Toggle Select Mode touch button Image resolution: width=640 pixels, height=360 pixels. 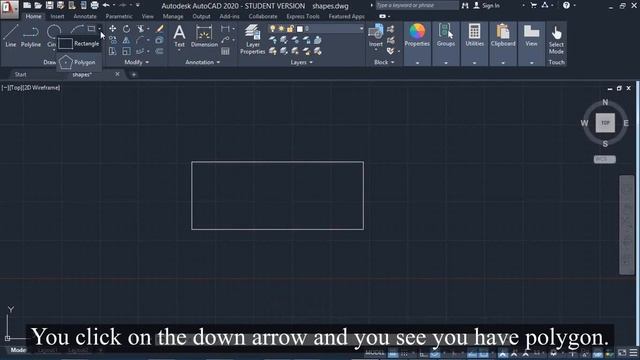click(x=556, y=40)
